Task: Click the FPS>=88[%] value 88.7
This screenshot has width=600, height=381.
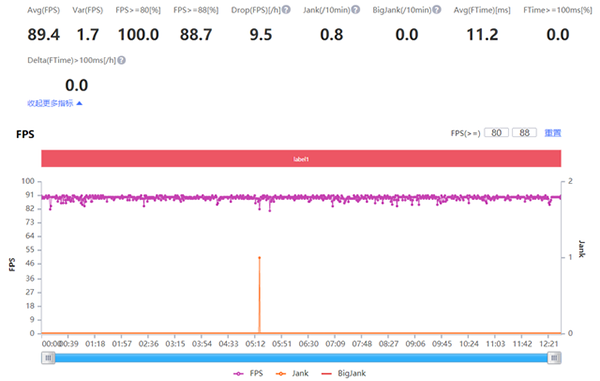Action: [196, 35]
